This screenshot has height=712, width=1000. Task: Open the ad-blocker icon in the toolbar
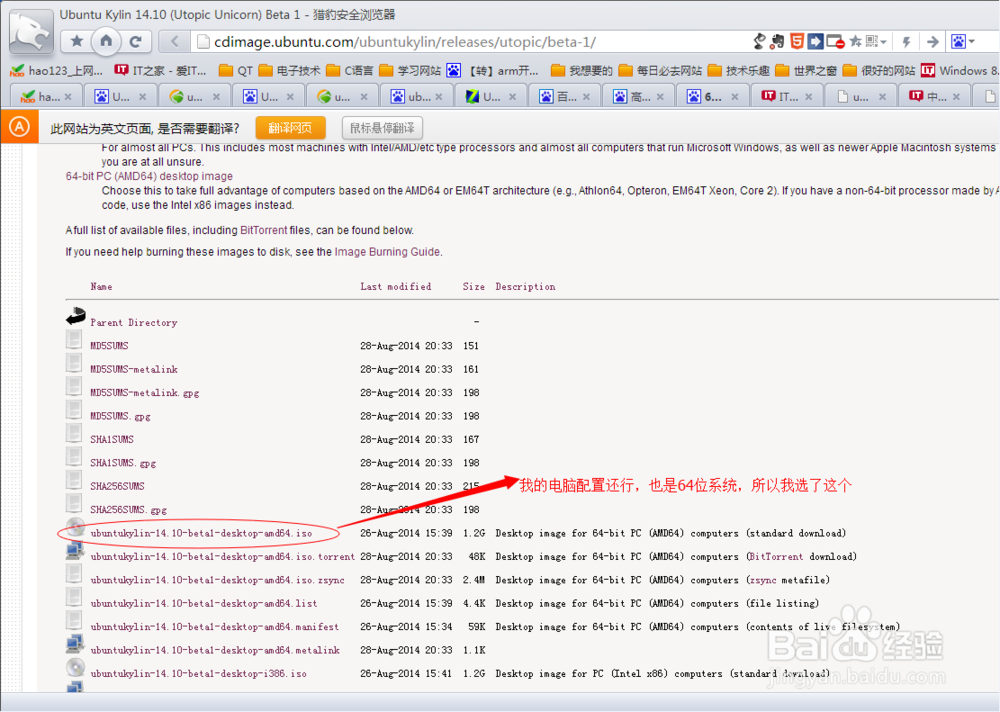[x=835, y=41]
